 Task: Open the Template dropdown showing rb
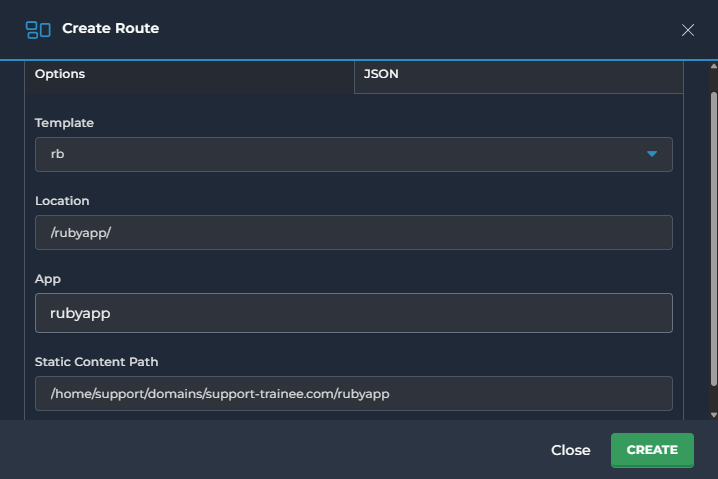[x=354, y=154]
